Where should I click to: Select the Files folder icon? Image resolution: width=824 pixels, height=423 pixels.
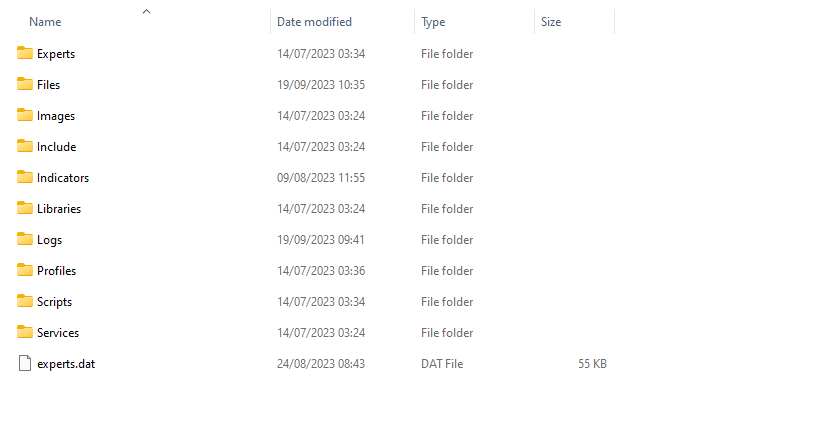click(25, 85)
